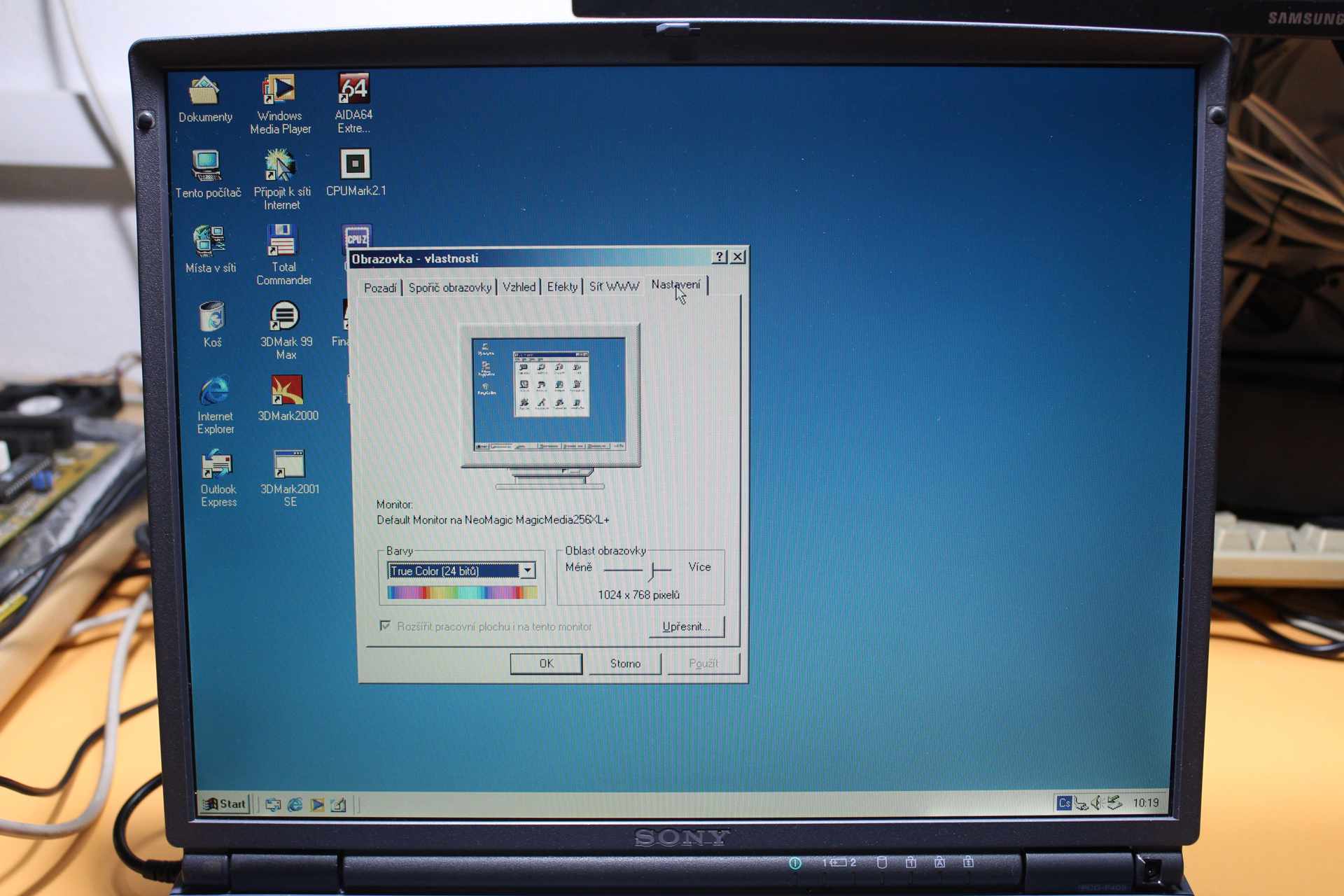Image resolution: width=1344 pixels, height=896 pixels.
Task: Click "Default Monitor na NeoMagic MagicMedia256XL+" text
Action: pos(493,520)
